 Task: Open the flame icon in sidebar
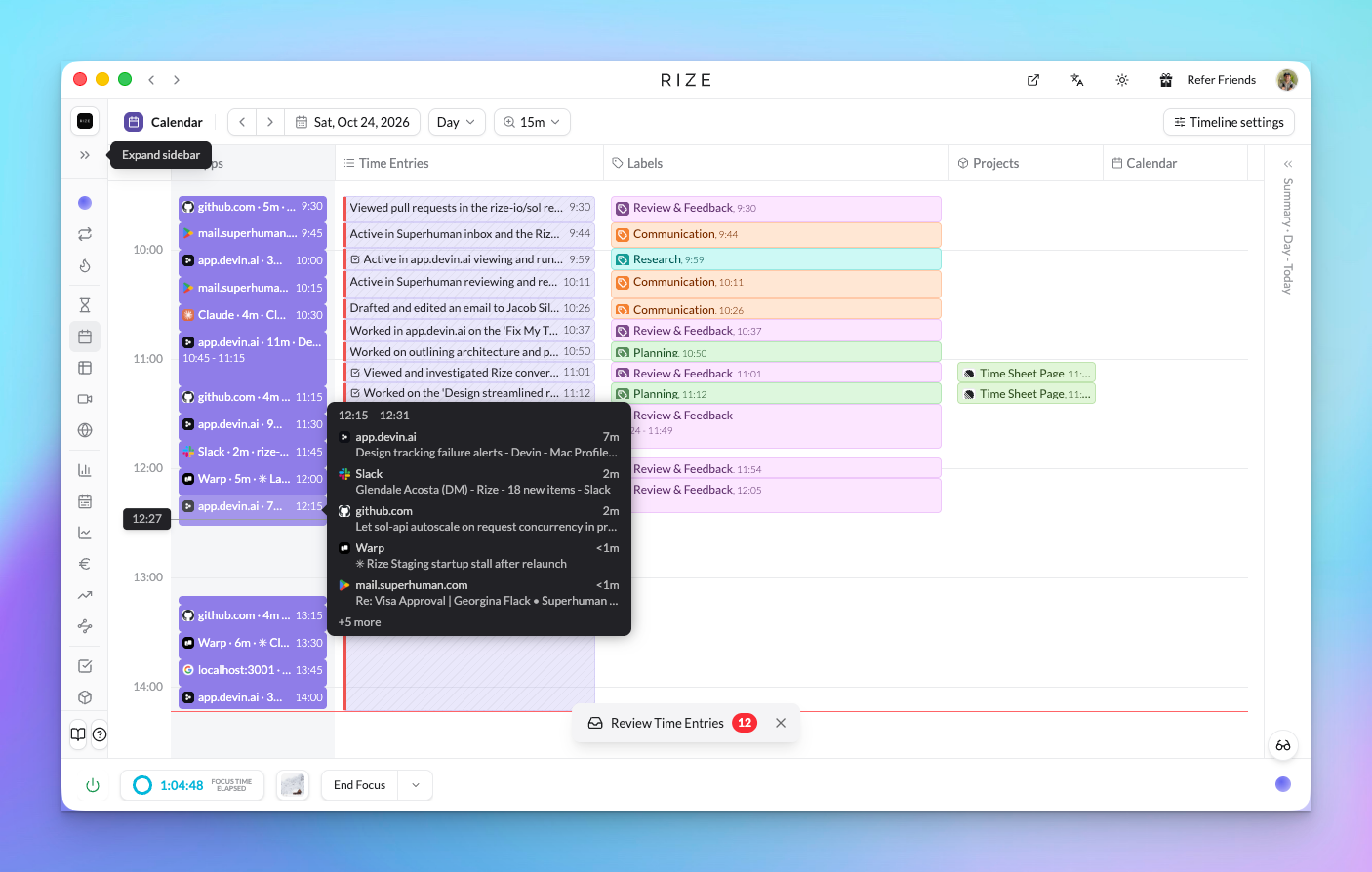click(x=85, y=265)
